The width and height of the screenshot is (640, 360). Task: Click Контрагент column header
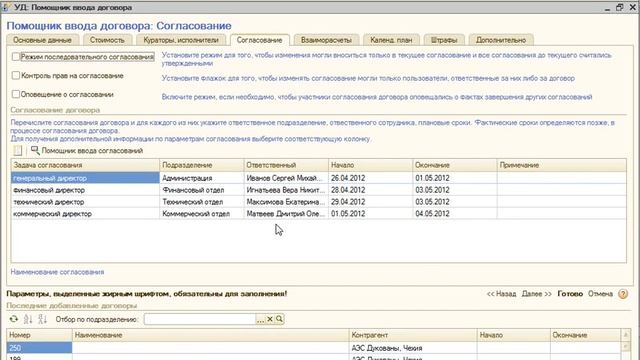click(x=413, y=335)
